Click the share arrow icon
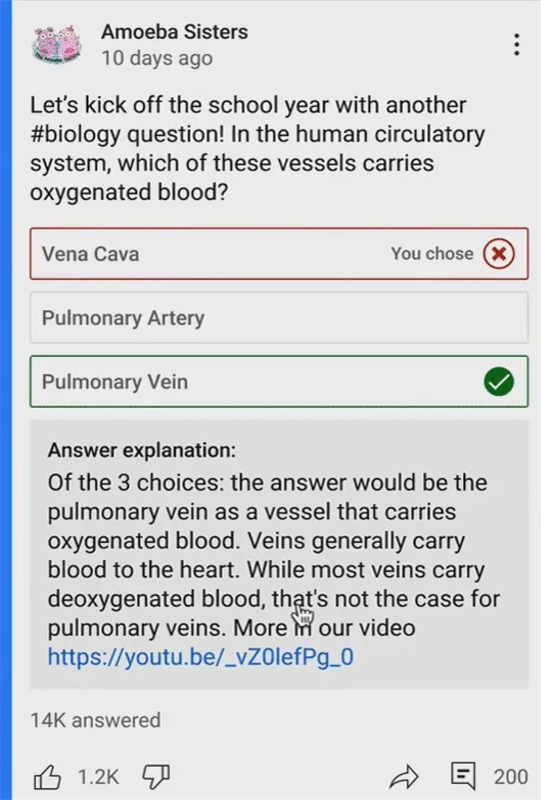 (404, 777)
